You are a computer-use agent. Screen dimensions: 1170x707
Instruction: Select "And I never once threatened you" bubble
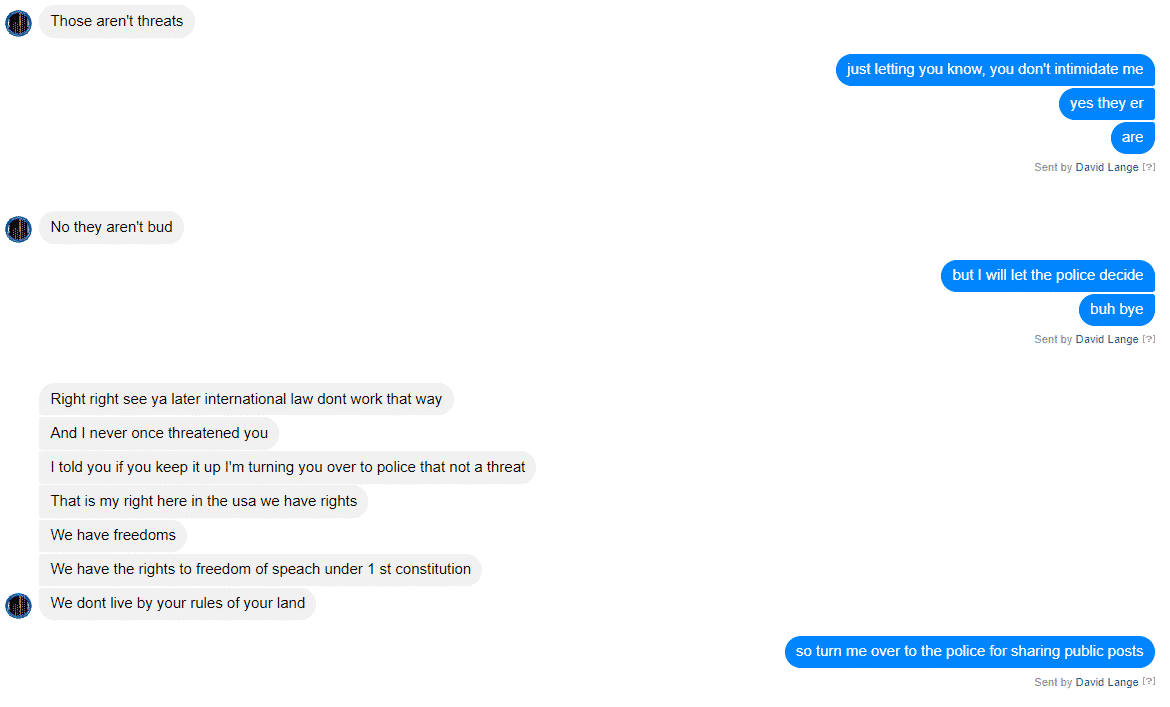[159, 433]
